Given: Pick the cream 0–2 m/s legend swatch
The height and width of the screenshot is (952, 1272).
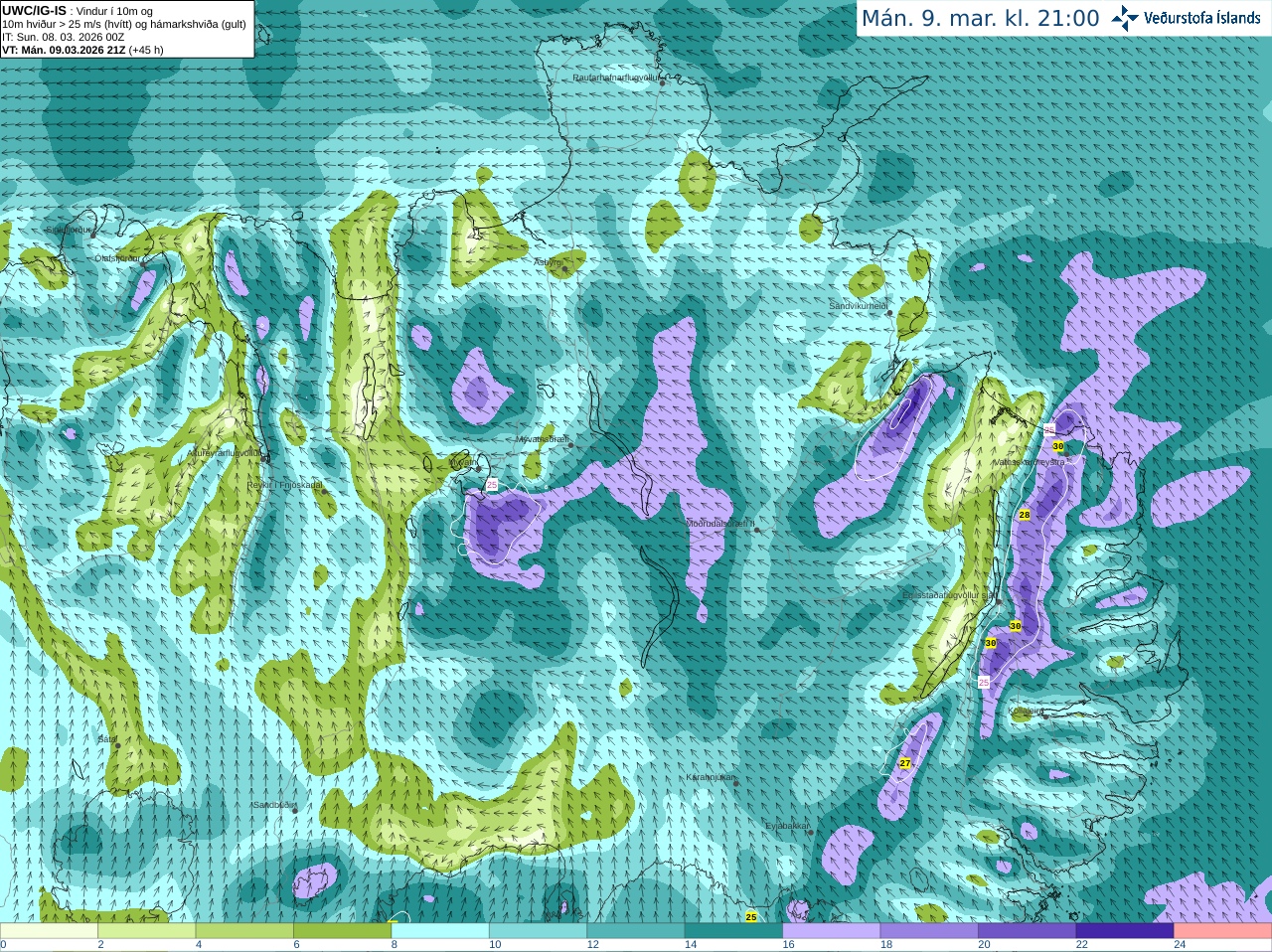Looking at the screenshot, I should [49, 931].
